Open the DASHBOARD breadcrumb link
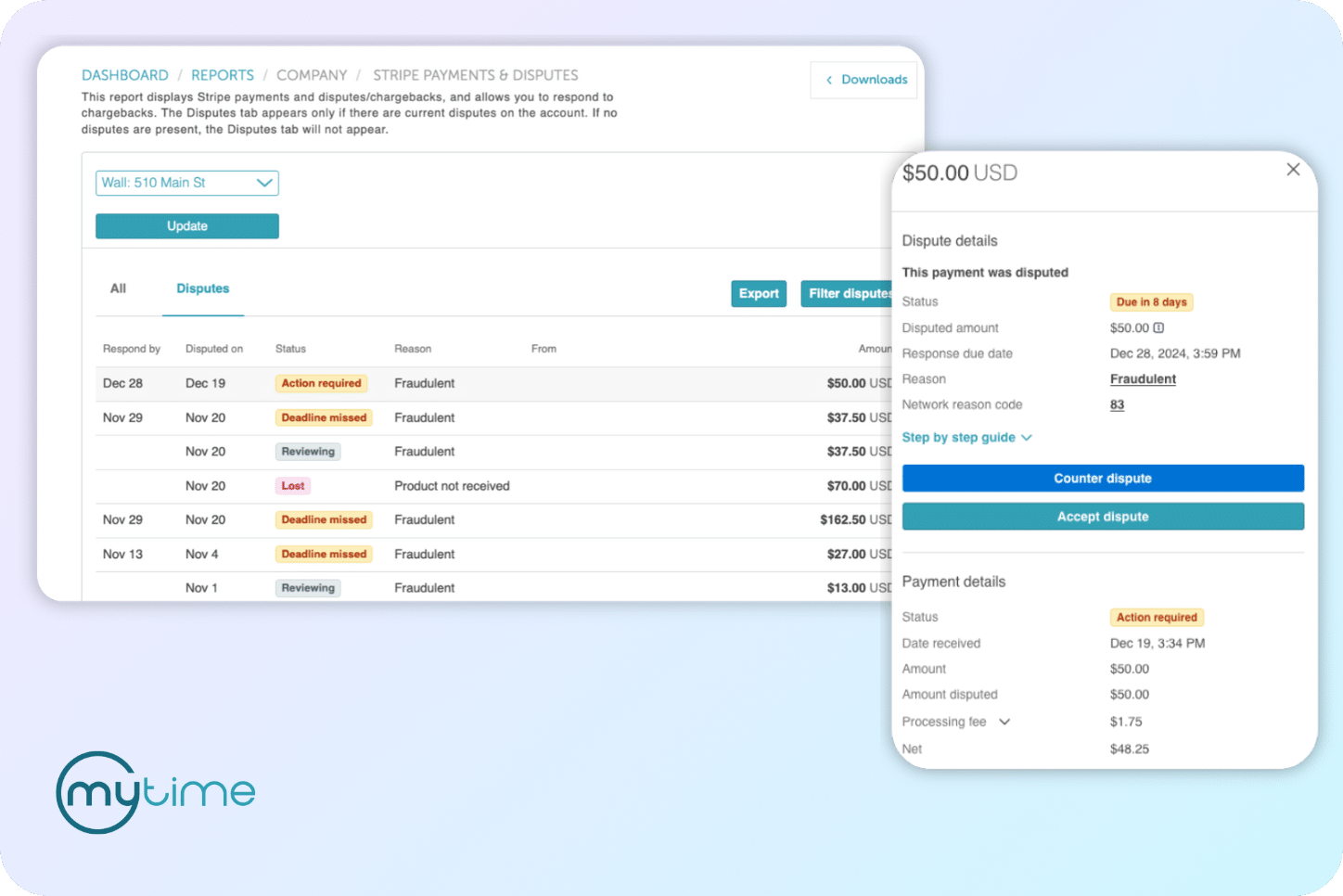Viewport: 1343px width, 896px height. tap(124, 74)
